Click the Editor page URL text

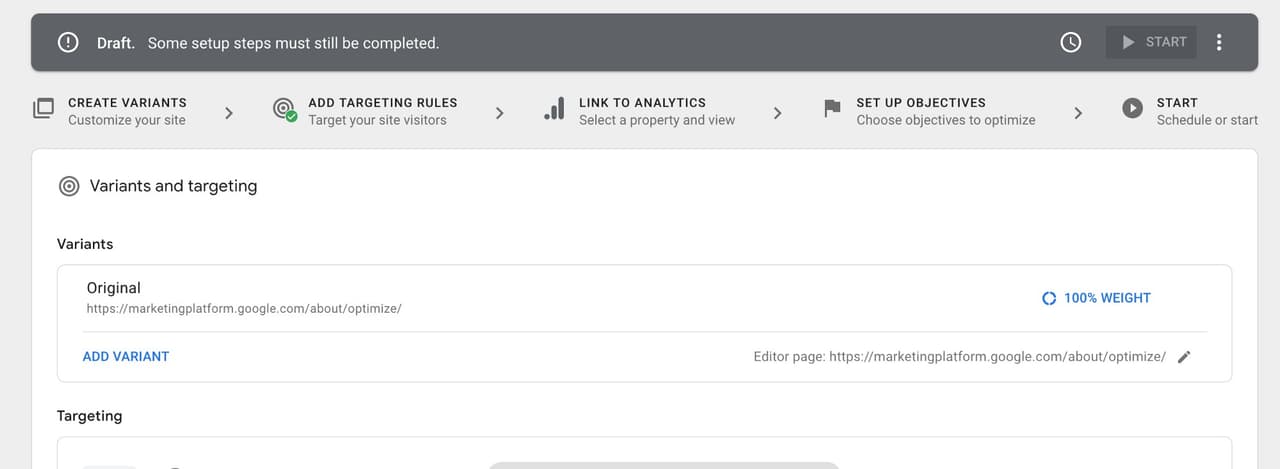[x=996, y=357]
